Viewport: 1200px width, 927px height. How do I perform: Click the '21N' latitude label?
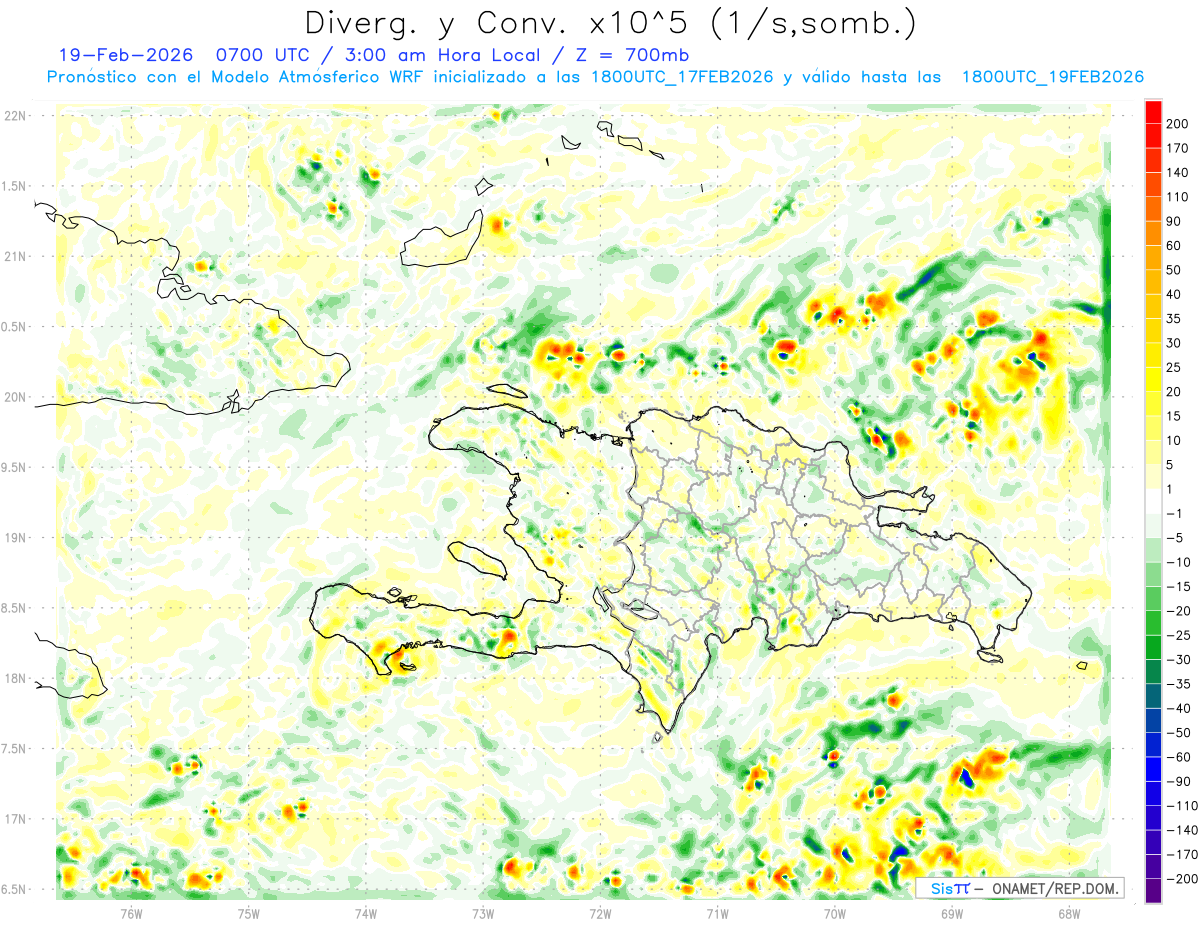pyautogui.click(x=16, y=256)
